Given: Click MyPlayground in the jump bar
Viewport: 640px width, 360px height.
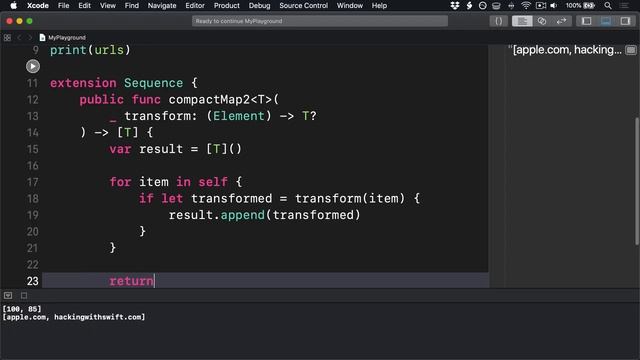Looking at the screenshot, I should point(67,38).
